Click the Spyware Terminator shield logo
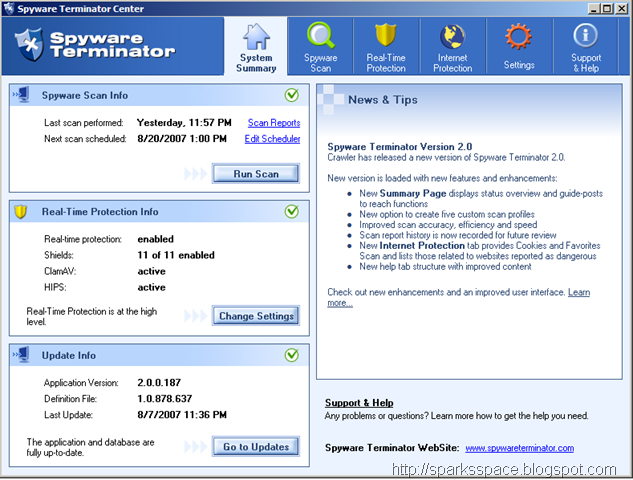This screenshot has height=480, width=633. coord(29,45)
